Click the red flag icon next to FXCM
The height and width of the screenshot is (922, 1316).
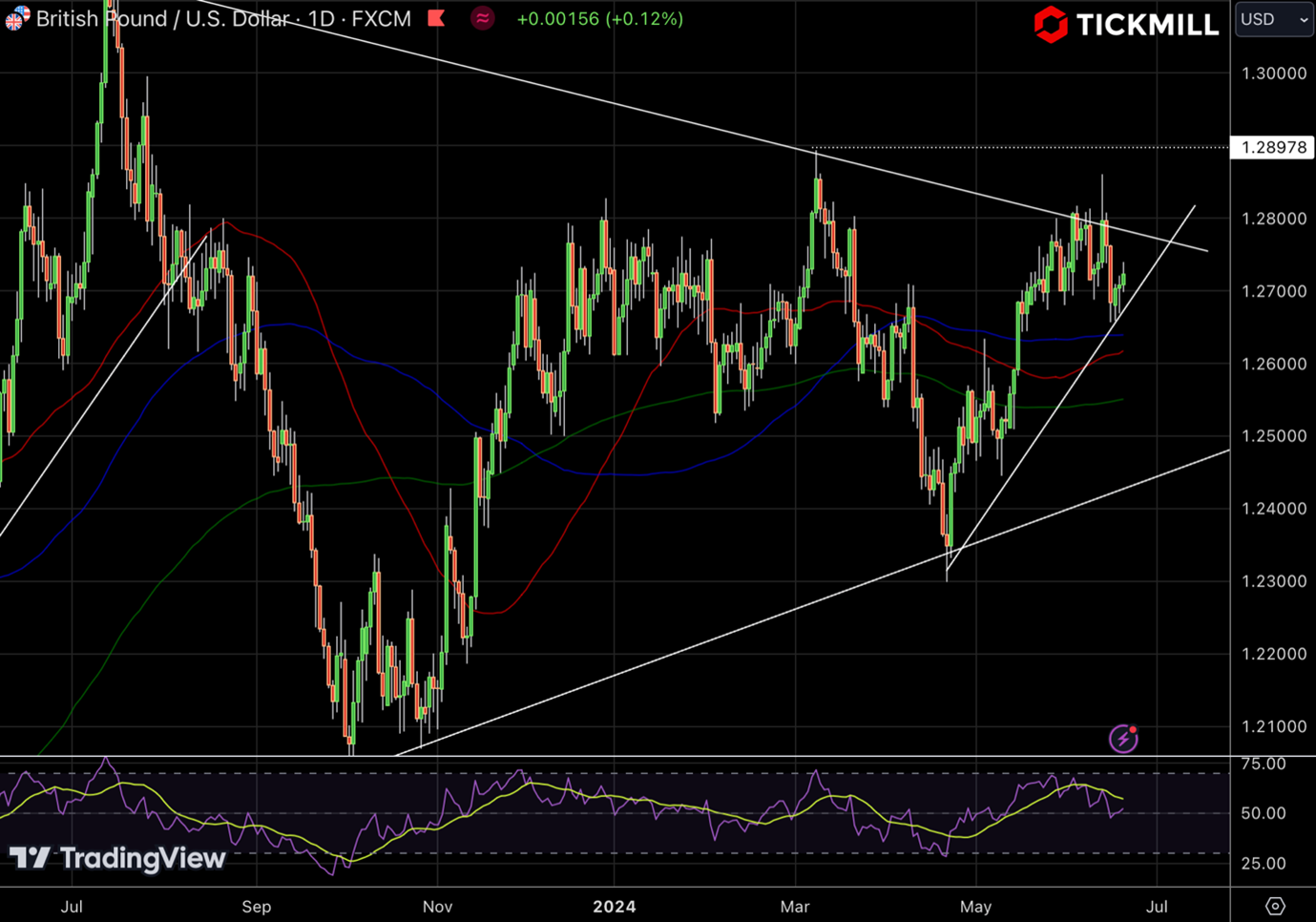coord(437,18)
